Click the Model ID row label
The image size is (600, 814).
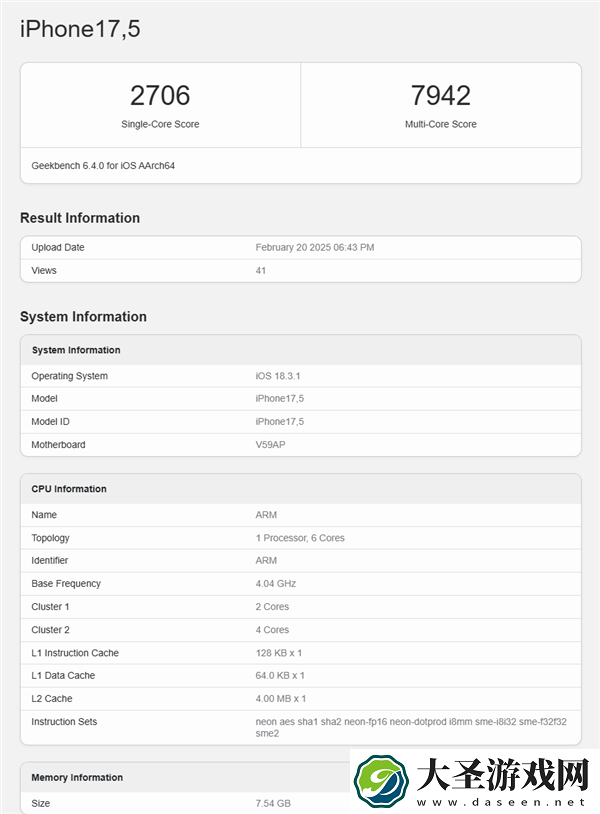point(50,422)
